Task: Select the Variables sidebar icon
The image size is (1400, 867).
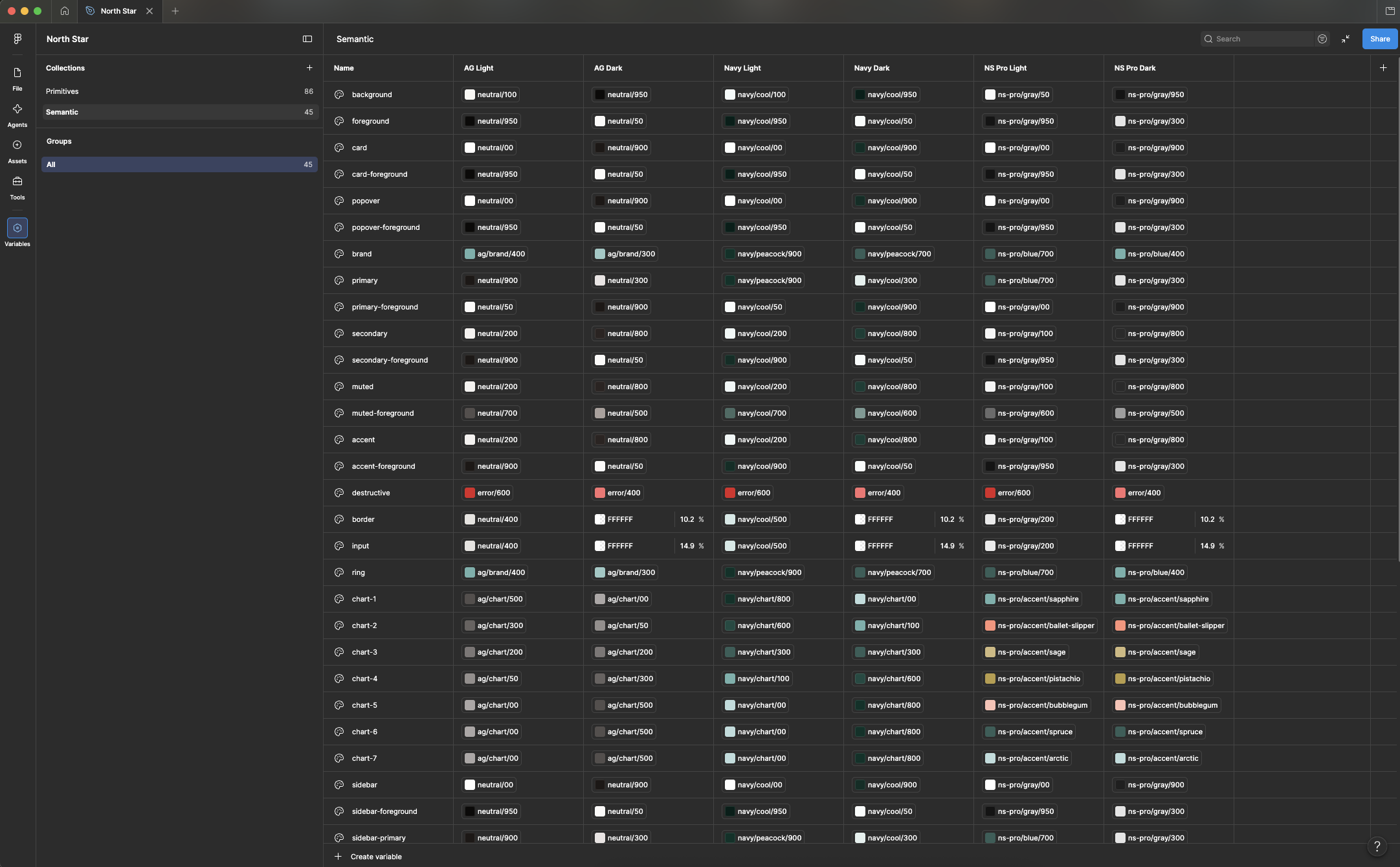Action: click(x=17, y=228)
